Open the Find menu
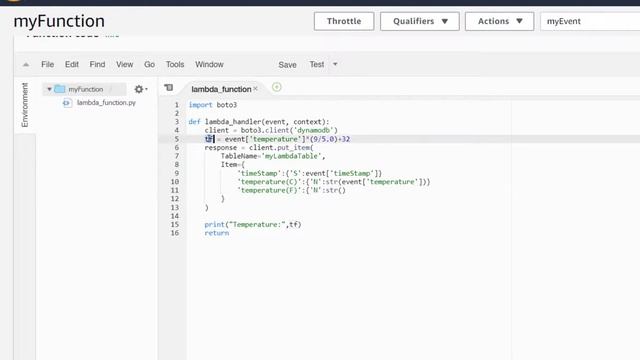Viewport: 640px width, 360px height. 97,64
